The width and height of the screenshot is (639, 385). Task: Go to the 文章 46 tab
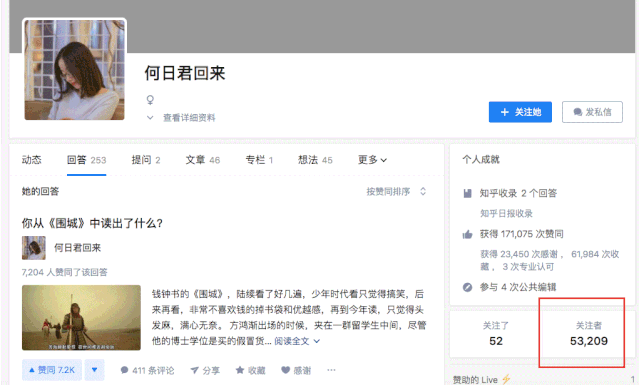[203, 160]
